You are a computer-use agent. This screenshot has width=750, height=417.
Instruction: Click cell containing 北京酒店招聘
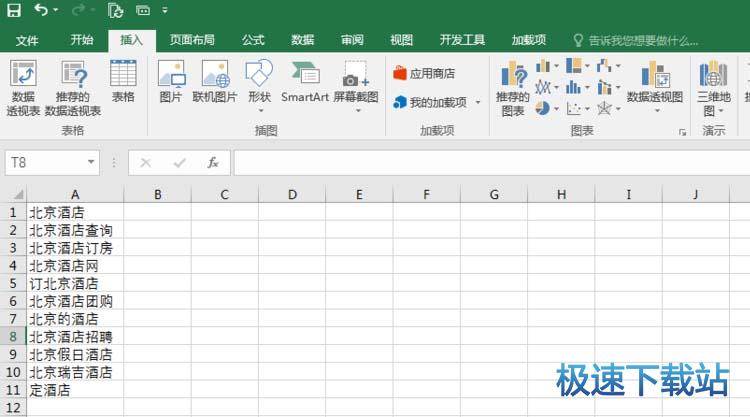[75, 337]
